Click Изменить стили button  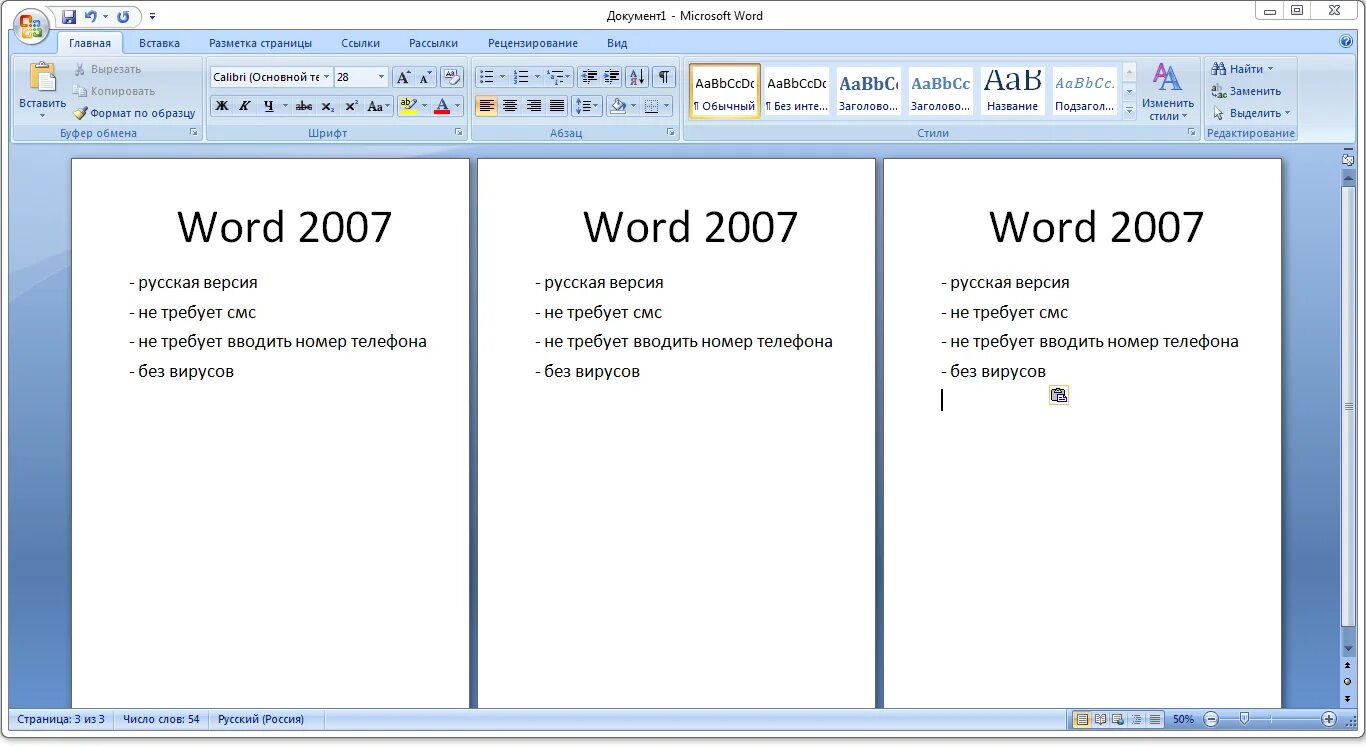[x=1168, y=92]
